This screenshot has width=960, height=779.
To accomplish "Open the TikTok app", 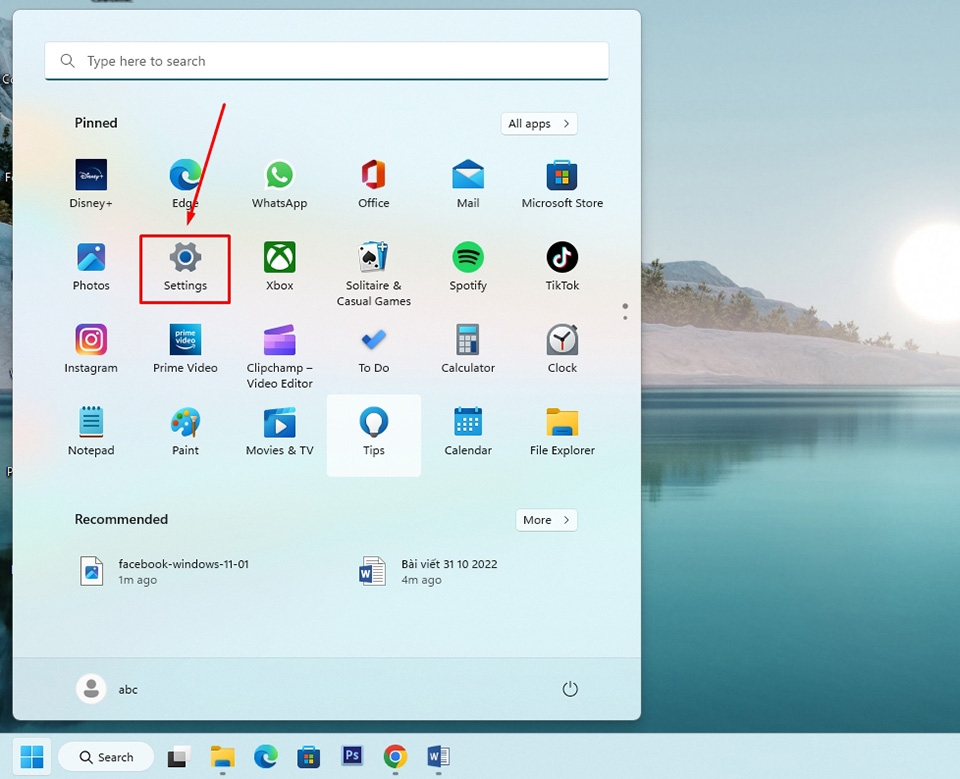I will pyautogui.click(x=562, y=267).
